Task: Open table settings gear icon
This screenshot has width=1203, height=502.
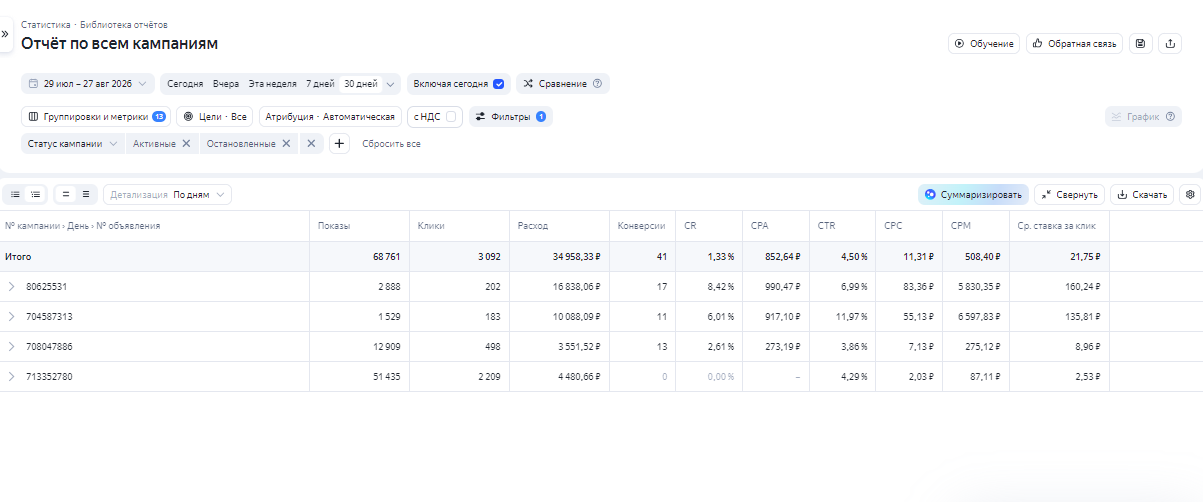Action: coord(1190,194)
